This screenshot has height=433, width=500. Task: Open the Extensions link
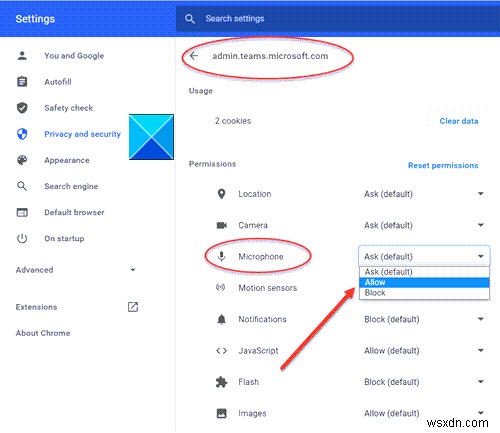pyautogui.click(x=36, y=307)
